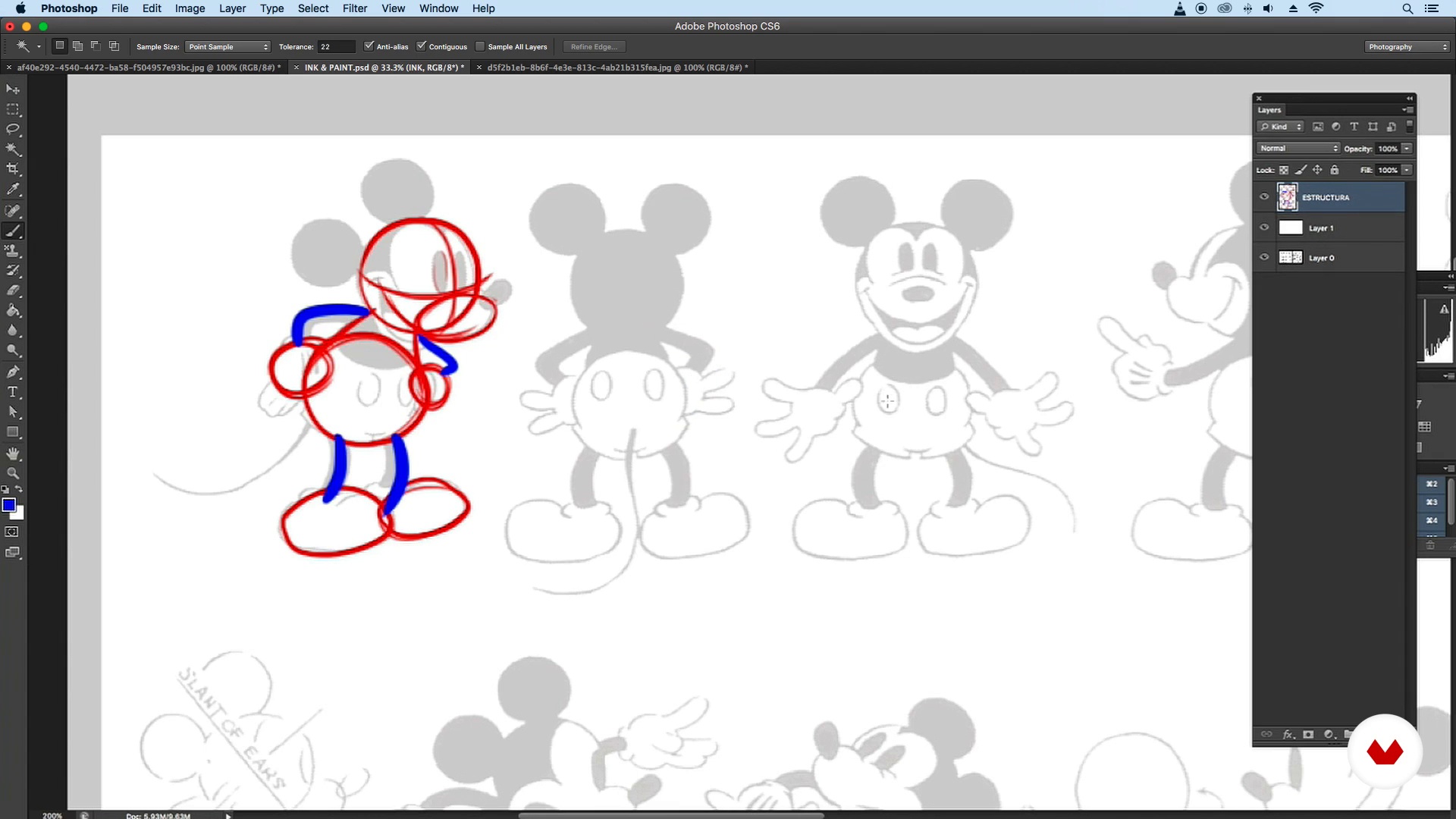
Task: Select the Eyedropper tool
Action: (13, 190)
